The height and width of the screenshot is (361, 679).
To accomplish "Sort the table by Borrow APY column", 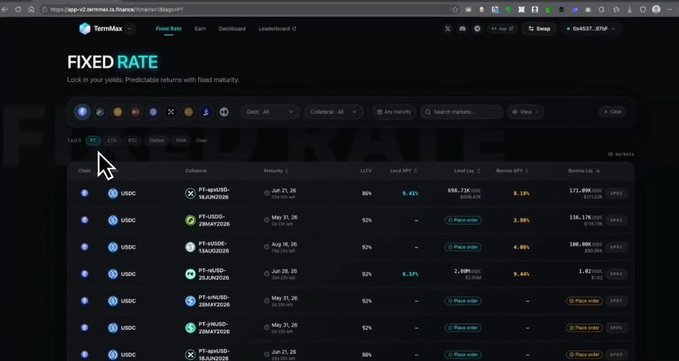I will click(512, 171).
